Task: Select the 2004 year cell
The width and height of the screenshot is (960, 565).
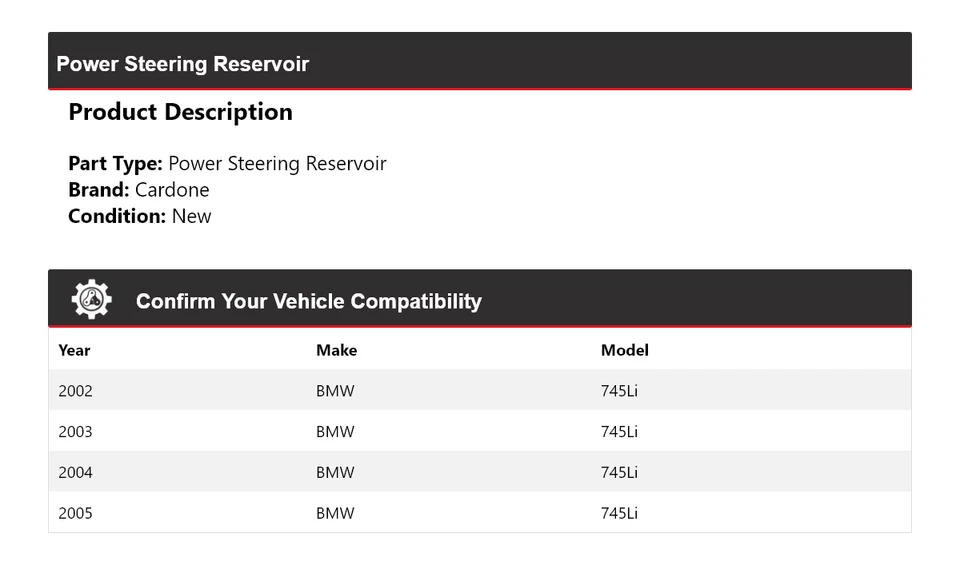Action: tap(75, 472)
